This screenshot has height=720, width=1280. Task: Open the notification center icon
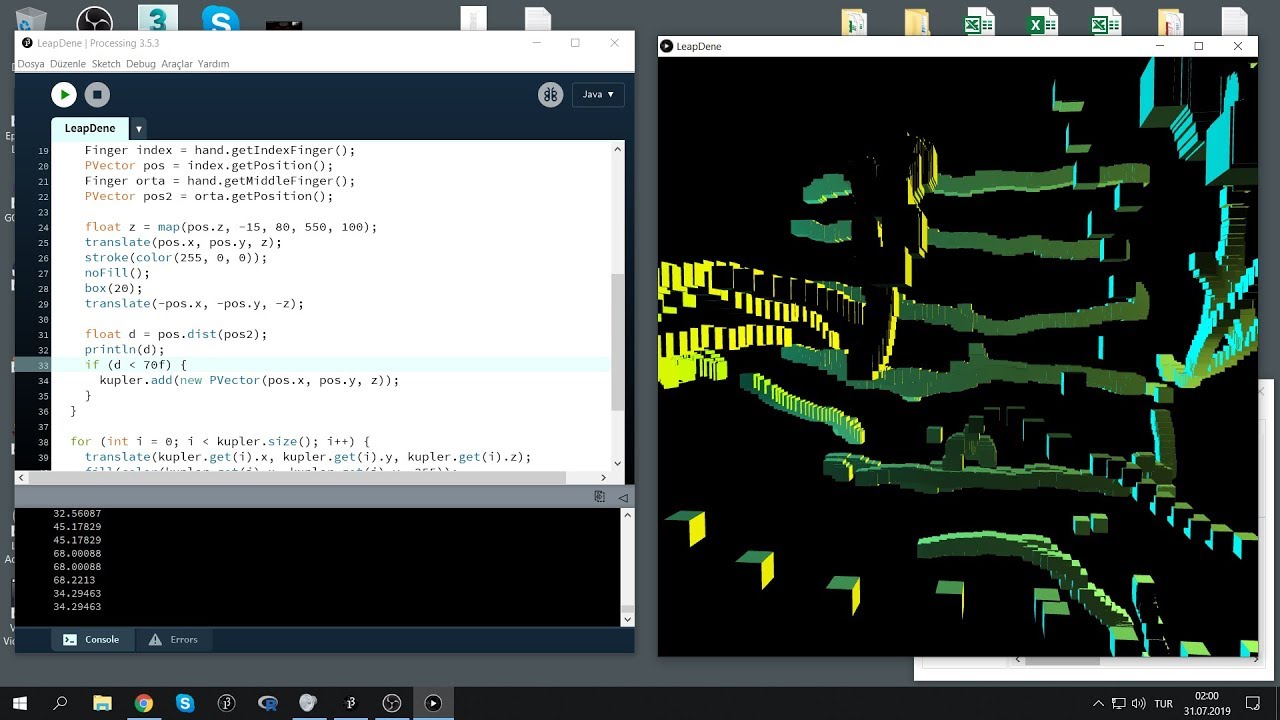(x=1252, y=703)
